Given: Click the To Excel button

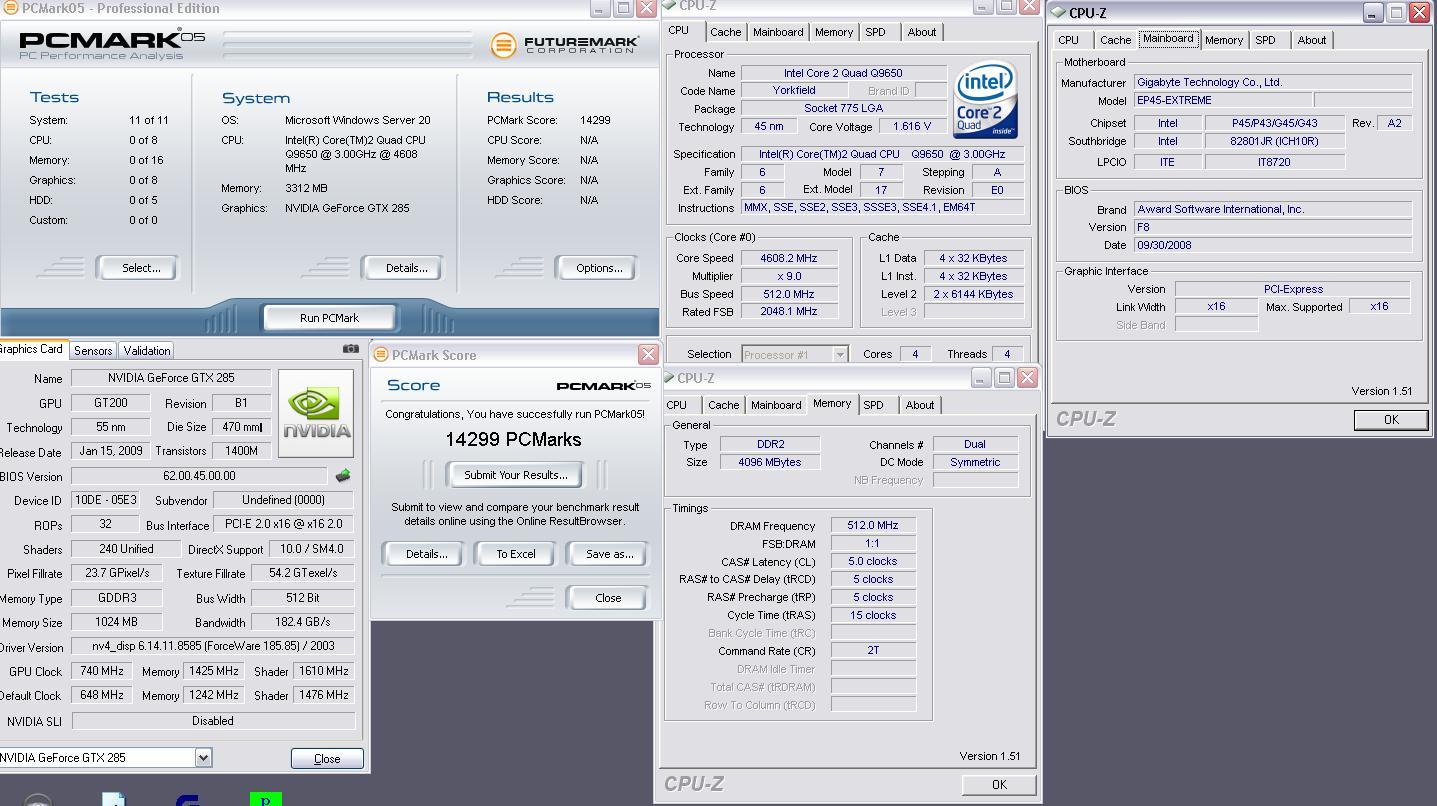Looking at the screenshot, I should (516, 554).
